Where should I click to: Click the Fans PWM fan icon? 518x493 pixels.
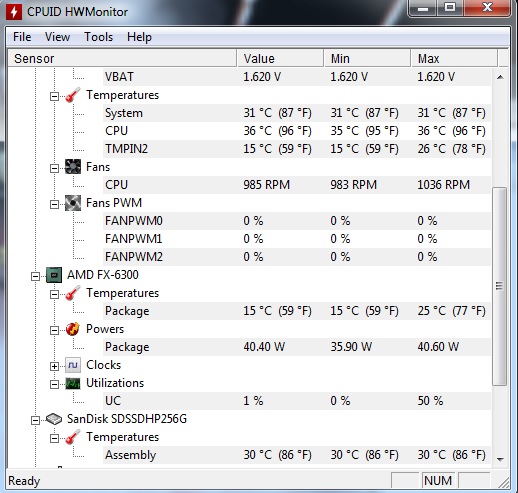click(x=73, y=203)
